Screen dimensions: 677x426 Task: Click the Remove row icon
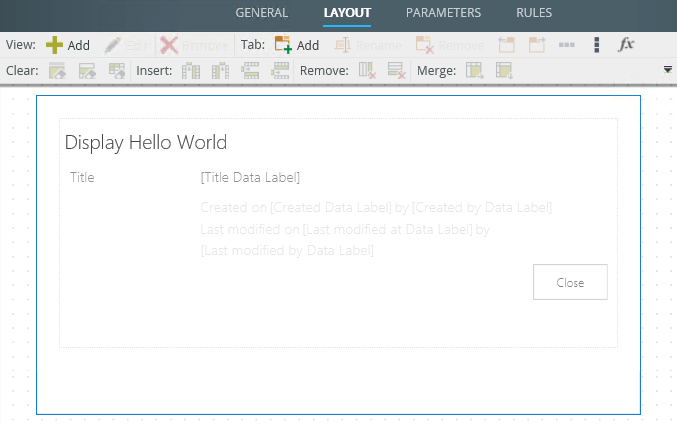(x=396, y=70)
